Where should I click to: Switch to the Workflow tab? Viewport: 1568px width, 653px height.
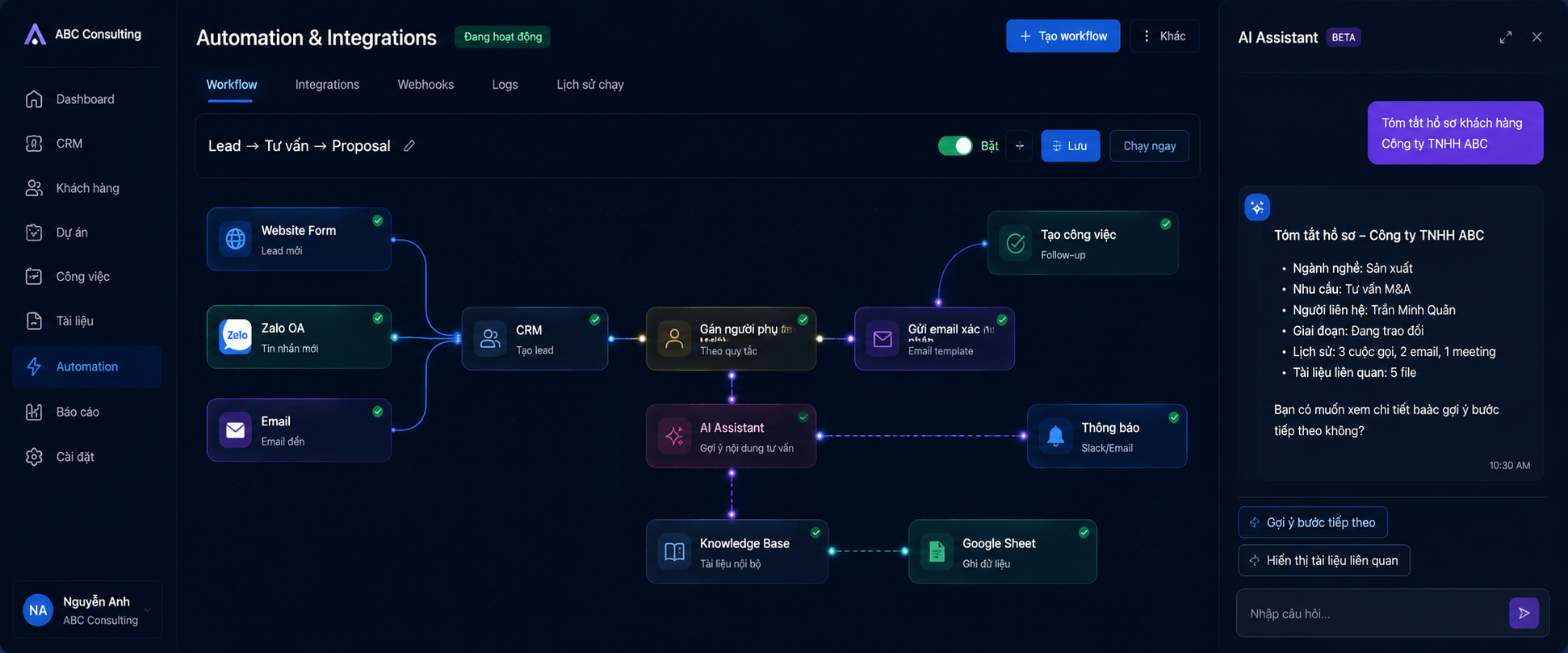[232, 85]
